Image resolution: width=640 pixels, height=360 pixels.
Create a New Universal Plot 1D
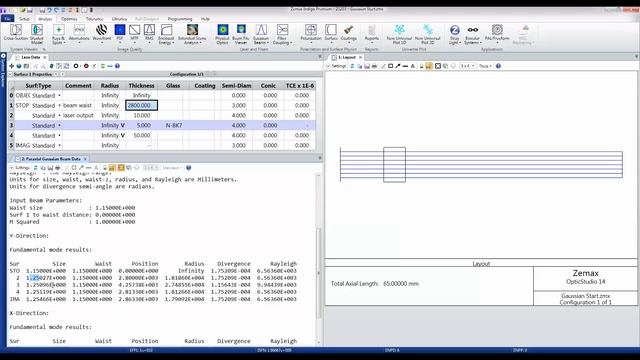pyautogui.click(x=399, y=33)
